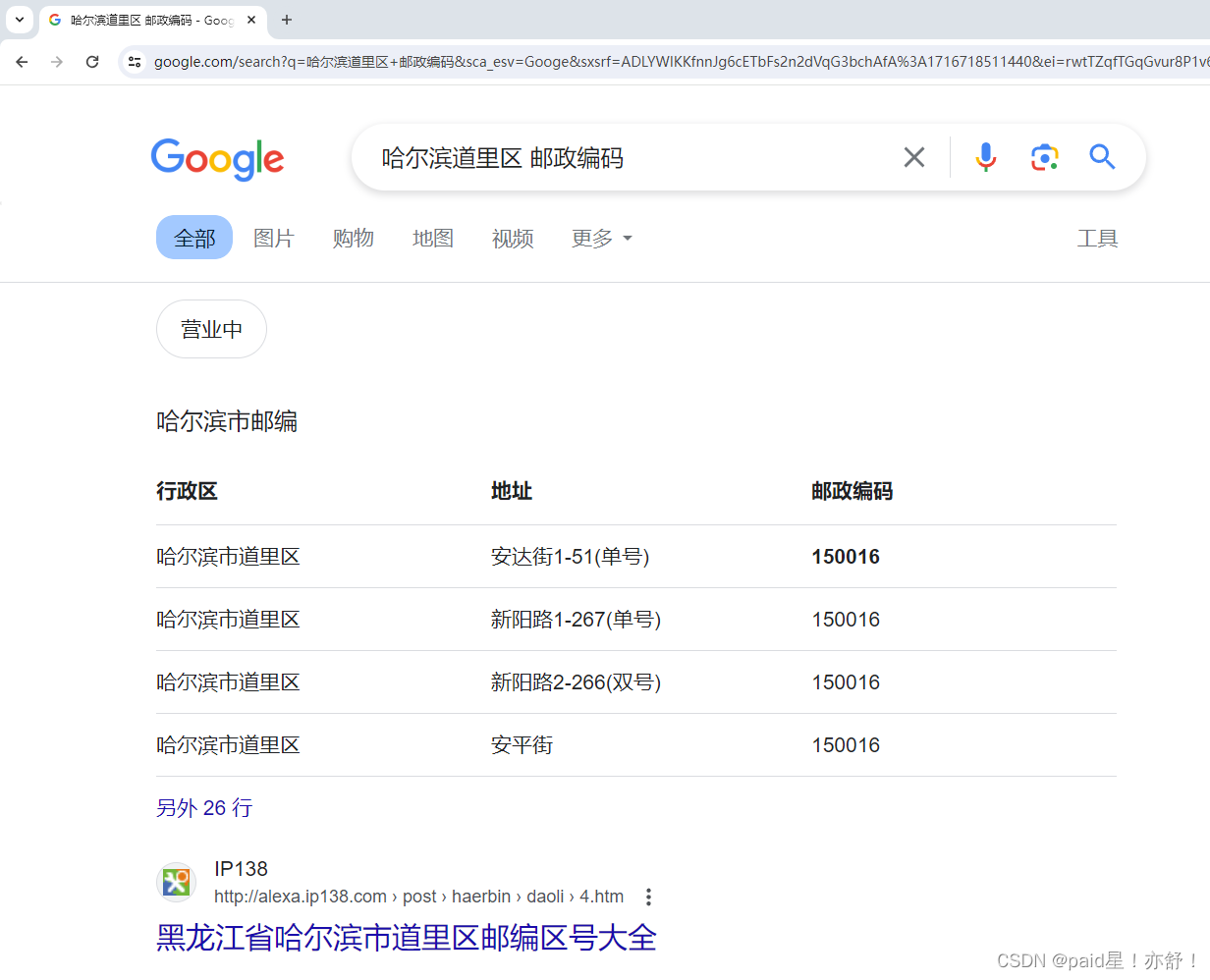The height and width of the screenshot is (980, 1210).
Task: Open more options for IP138 result
Action: point(648,897)
